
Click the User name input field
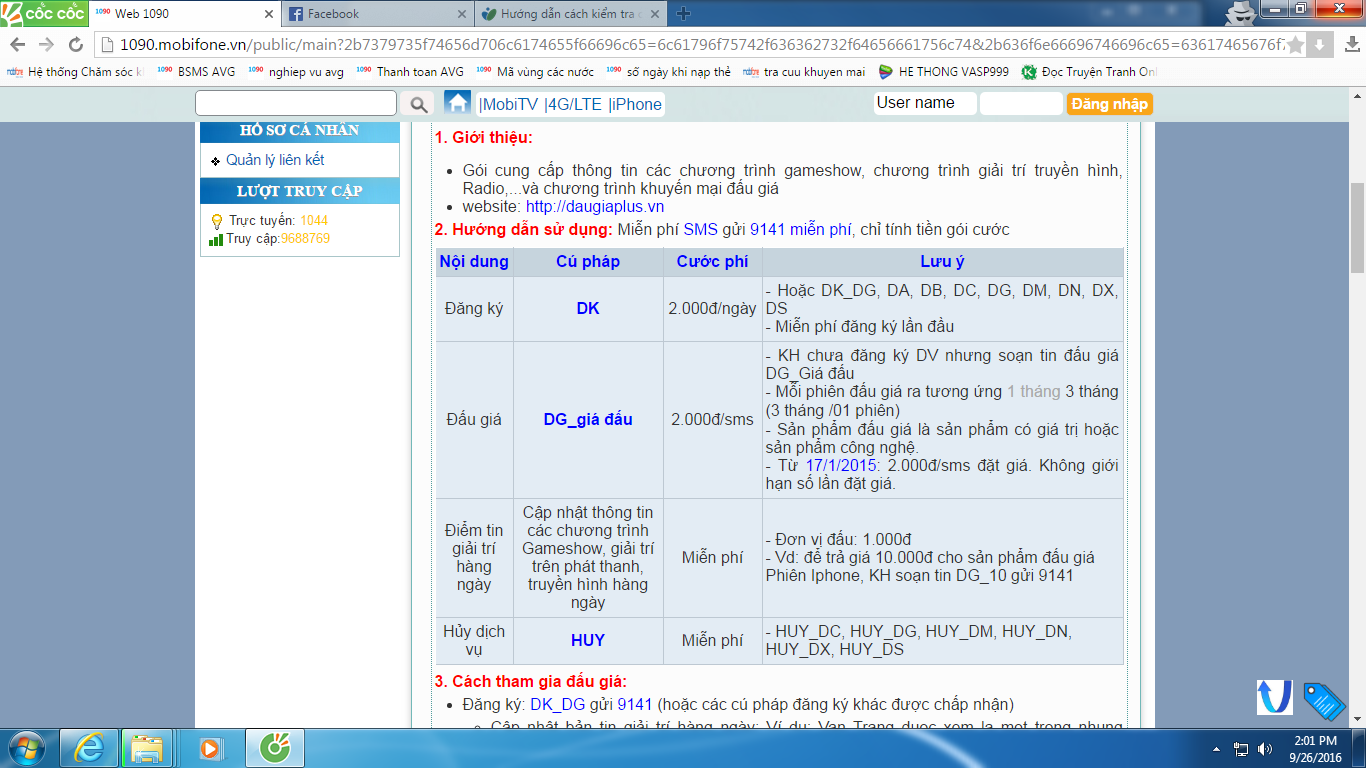(925, 103)
